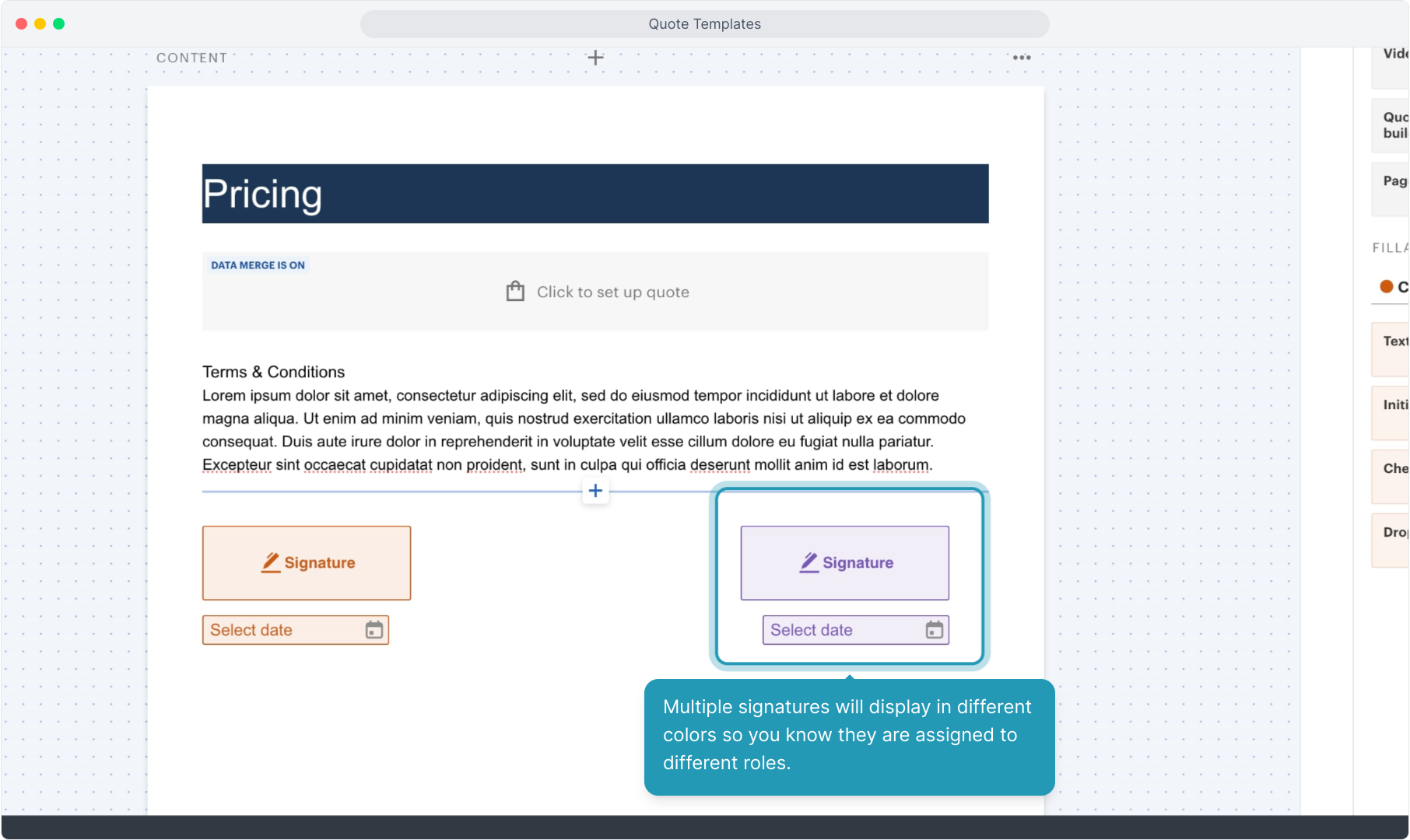This screenshot has height=840, width=1410.
Task: Maximize the window with the green button
Action: [x=59, y=24]
